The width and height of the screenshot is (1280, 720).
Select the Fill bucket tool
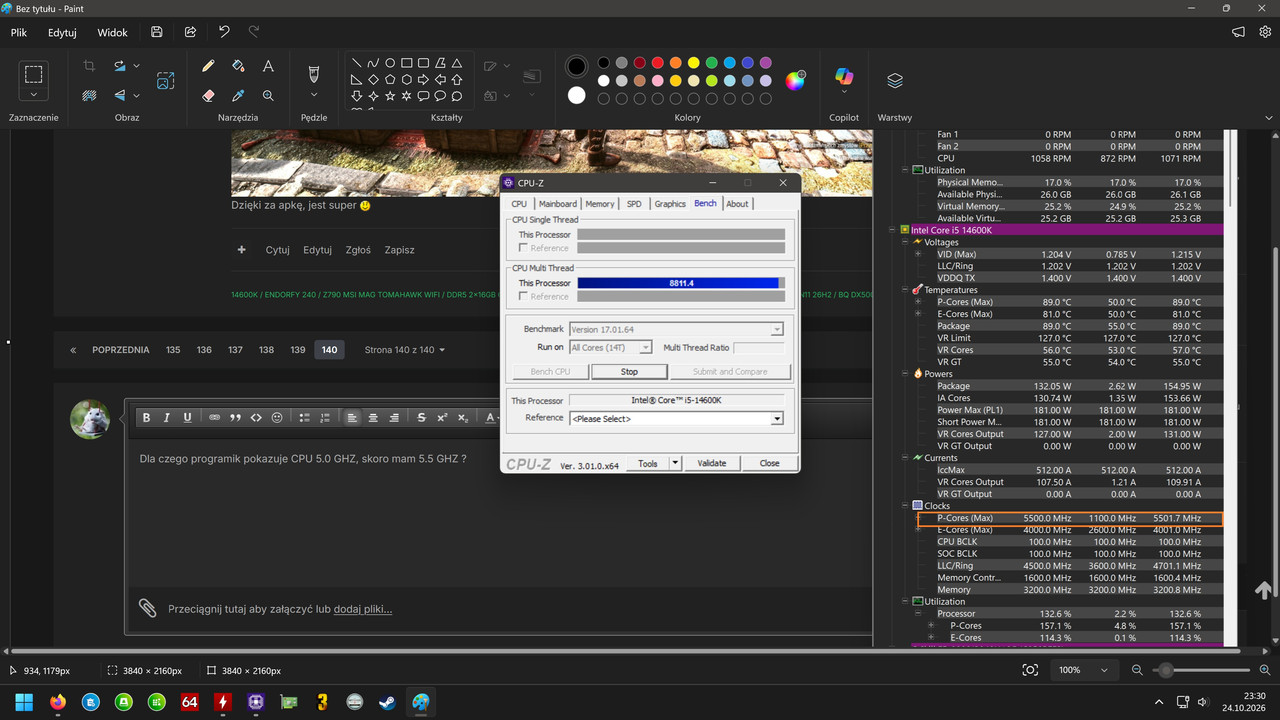(x=238, y=66)
